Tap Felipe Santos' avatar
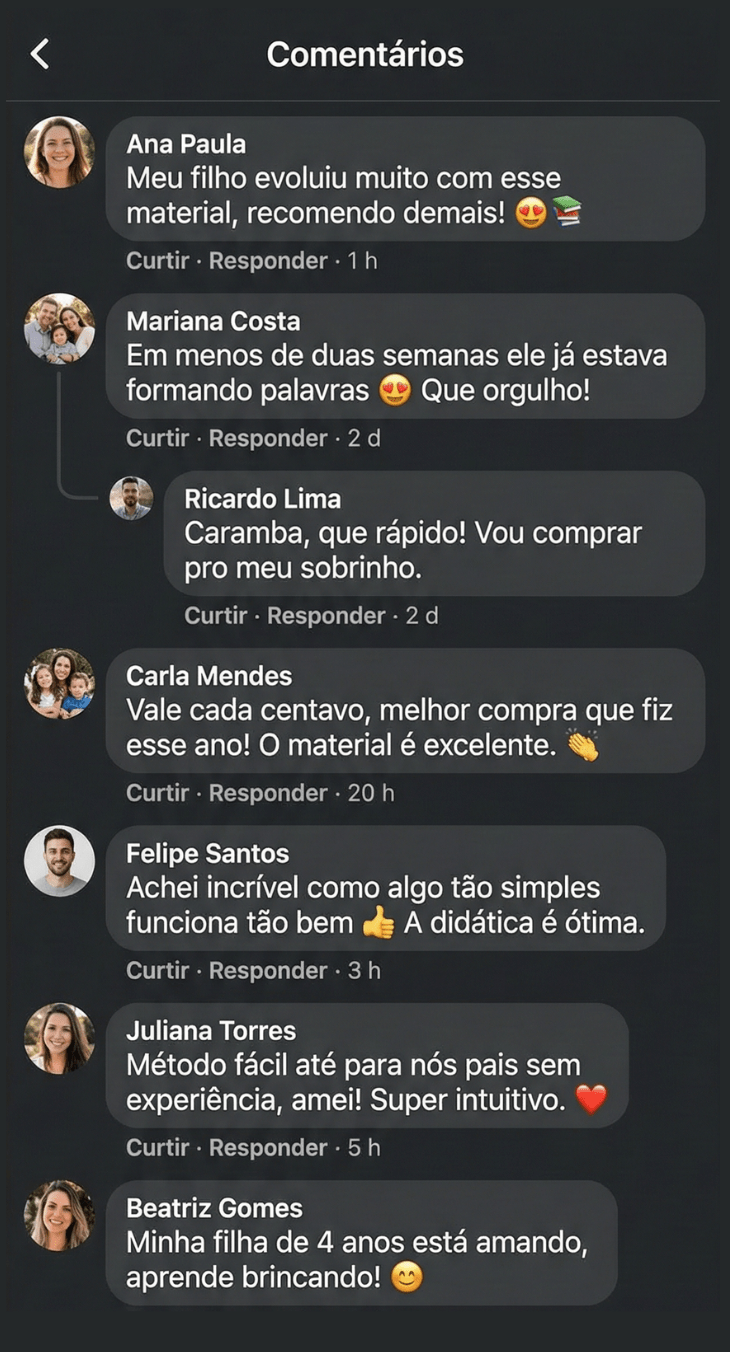 [59, 861]
